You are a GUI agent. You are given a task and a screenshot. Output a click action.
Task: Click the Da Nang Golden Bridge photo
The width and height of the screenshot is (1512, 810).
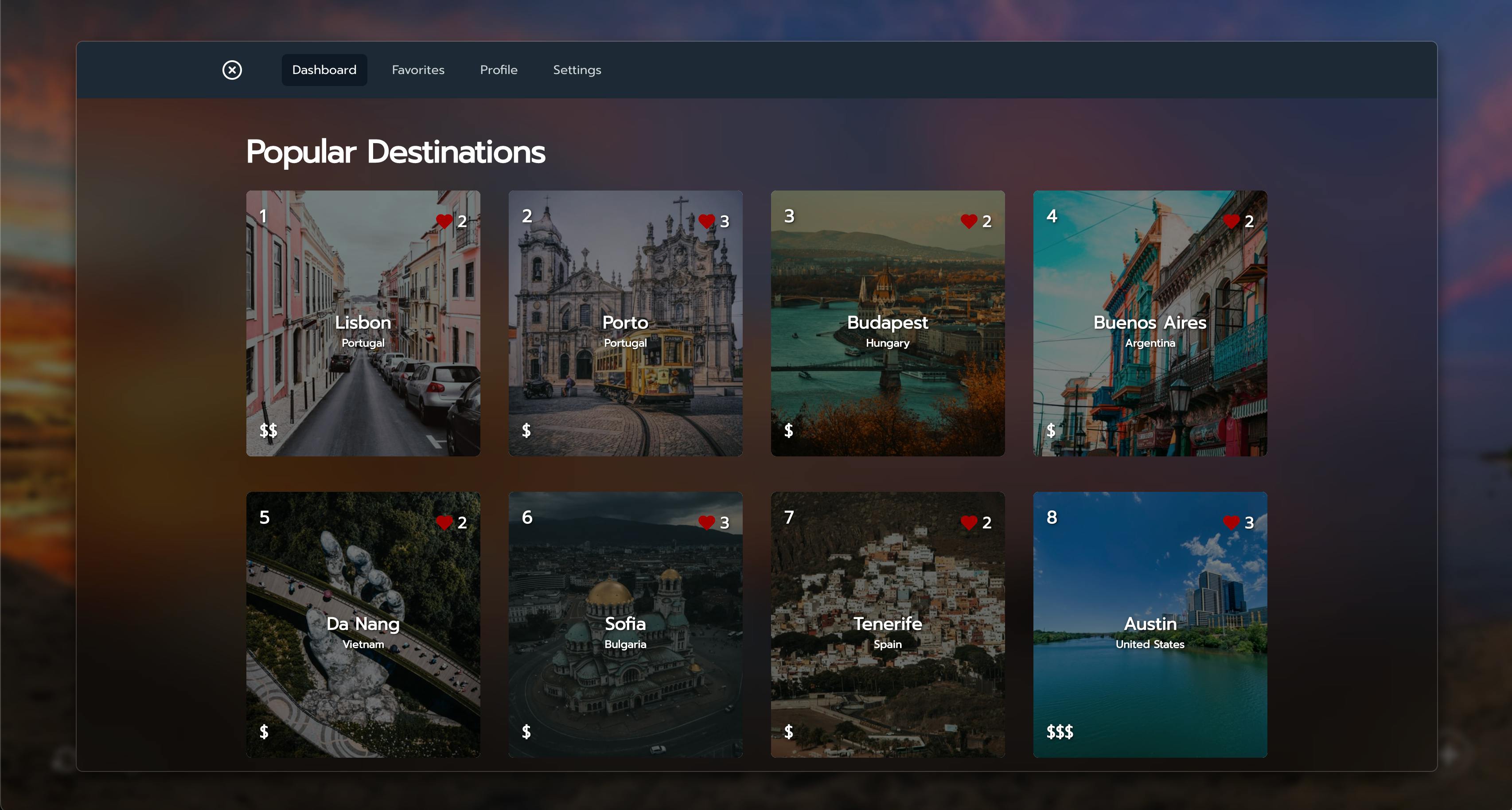point(363,624)
